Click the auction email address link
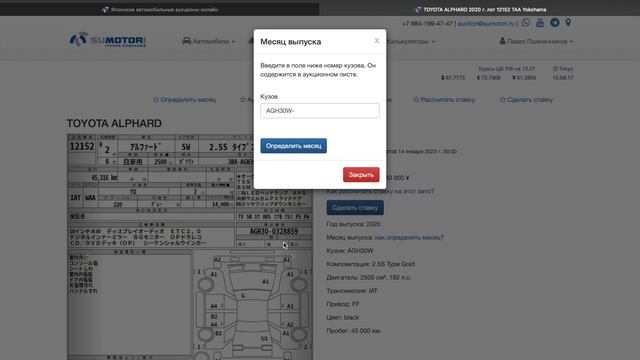Screen dimensions: 640x360 486,24
